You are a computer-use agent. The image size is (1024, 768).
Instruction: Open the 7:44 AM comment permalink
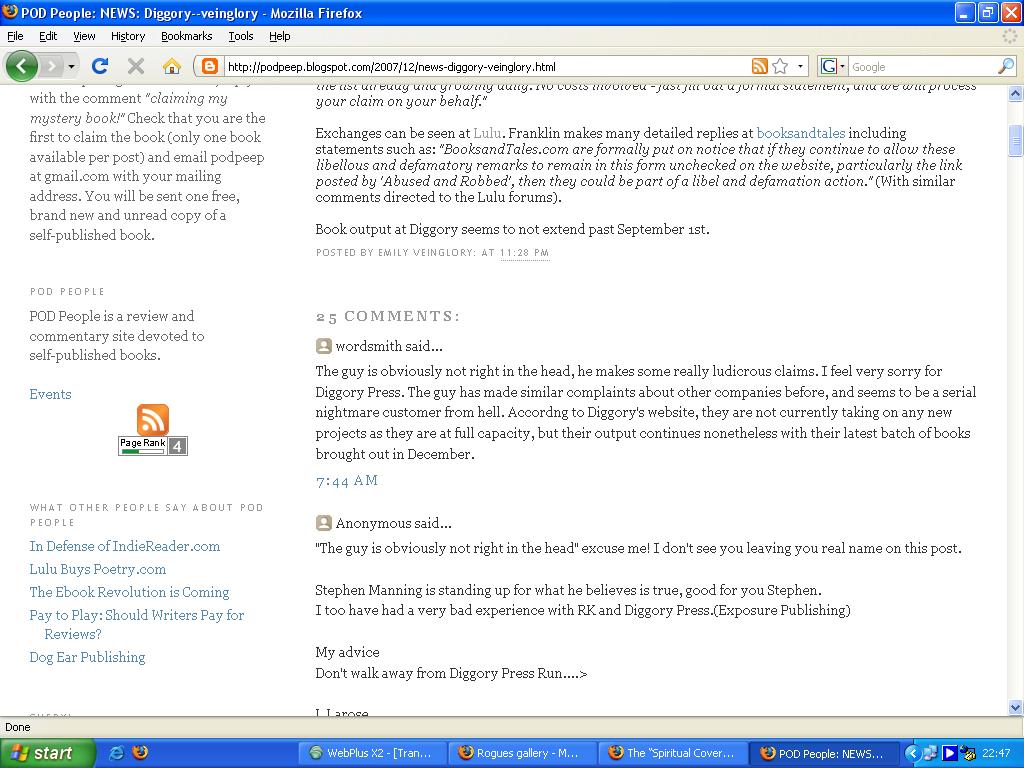(347, 481)
